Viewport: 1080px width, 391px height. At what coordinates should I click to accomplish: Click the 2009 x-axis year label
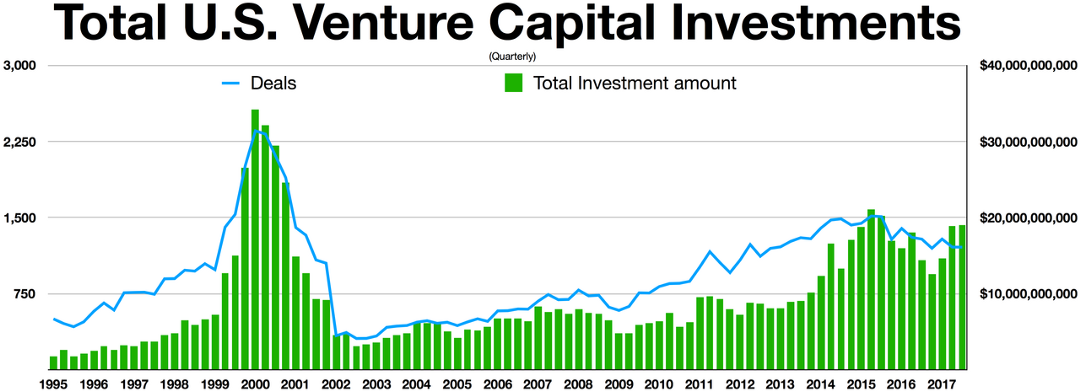point(618,384)
